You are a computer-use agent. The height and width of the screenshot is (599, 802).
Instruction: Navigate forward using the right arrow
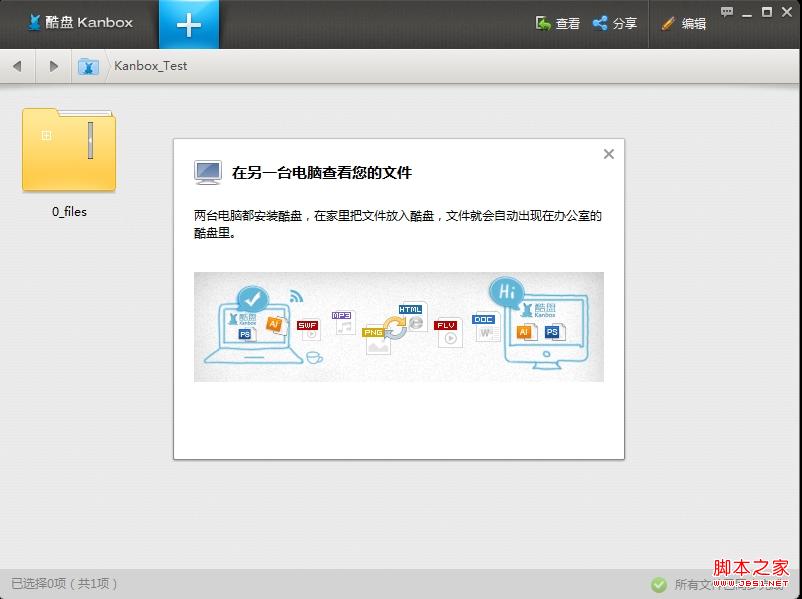[x=54, y=65]
